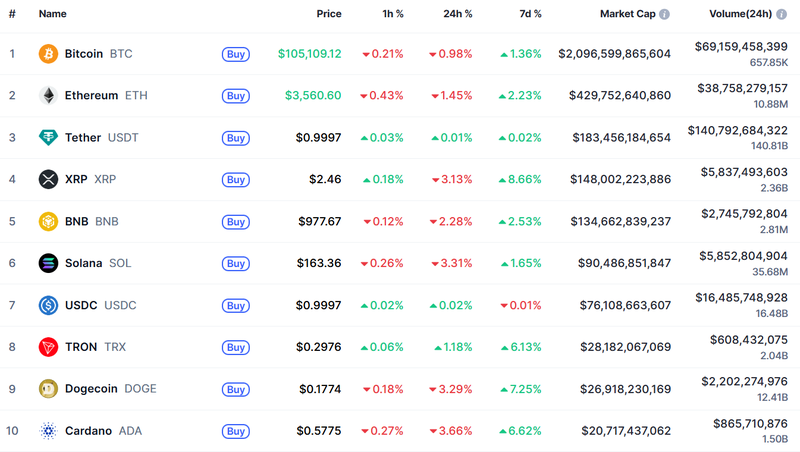Click the Ethereum diamond logo icon

tap(48, 96)
